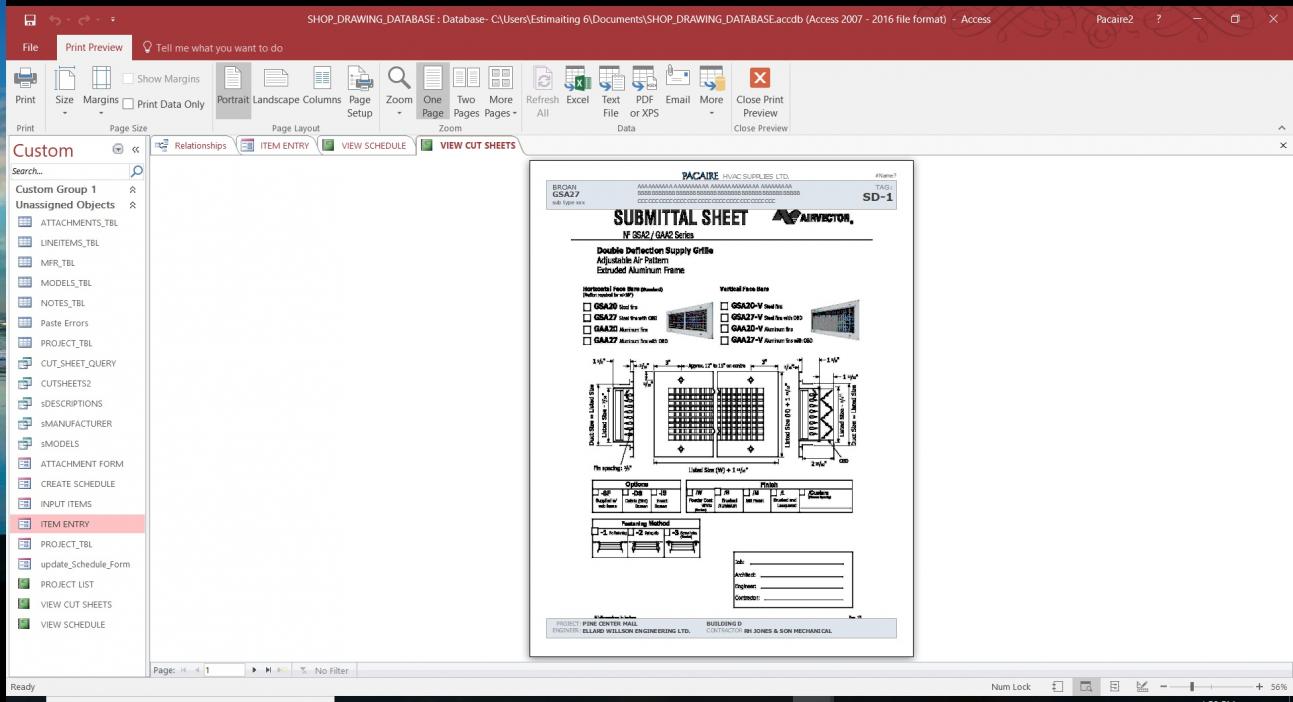This screenshot has width=1293, height=702.
Task: Select the VIEW CUT SHEETS document tab
Action: click(x=468, y=146)
